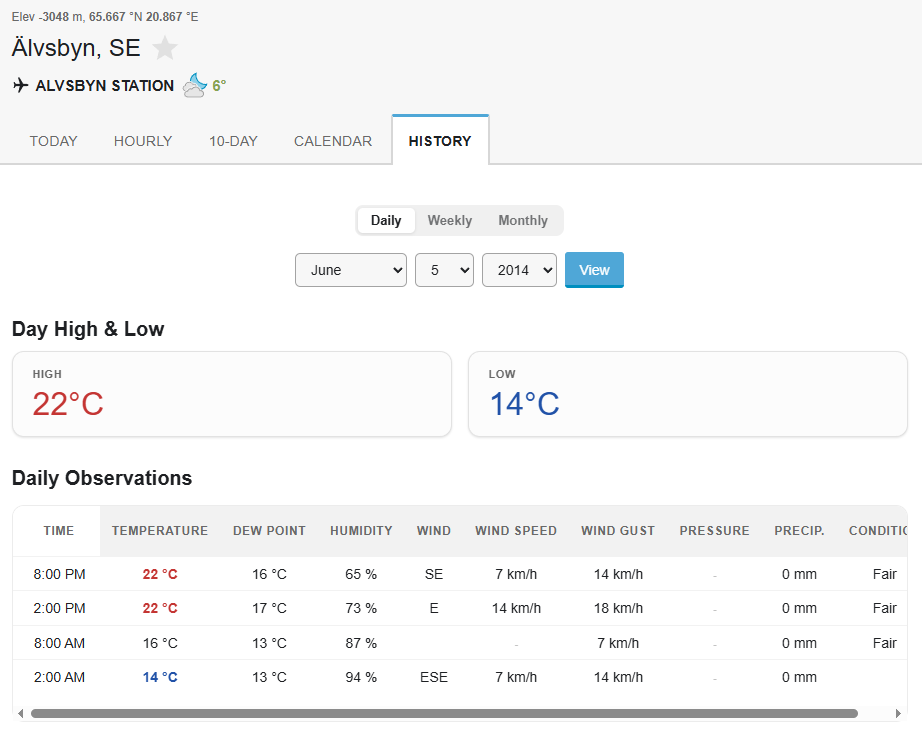Favorite Älvsbyn with the star icon
This screenshot has width=922, height=745.
[165, 48]
